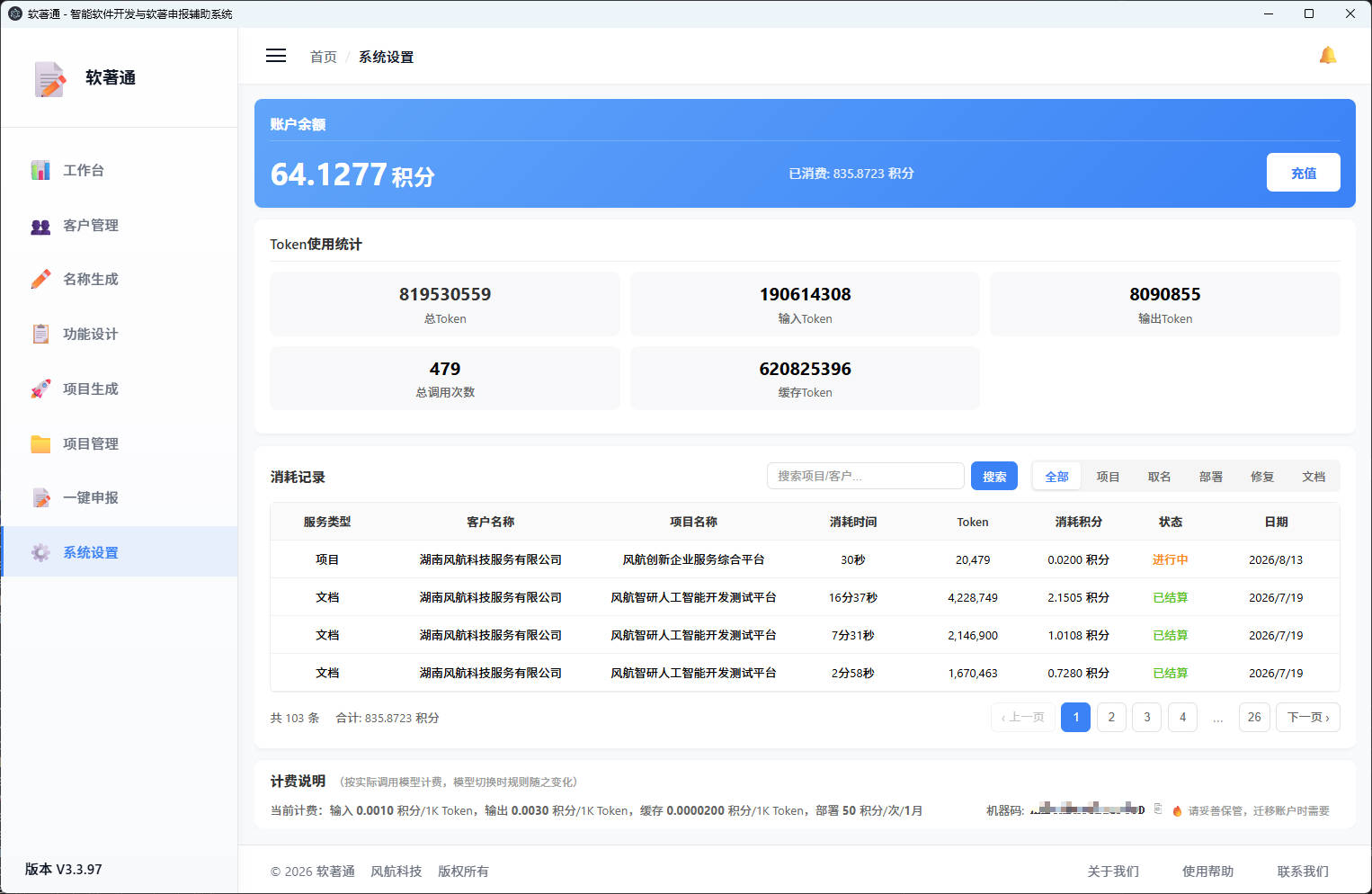Click the 消耗积分 column header

point(1078,522)
